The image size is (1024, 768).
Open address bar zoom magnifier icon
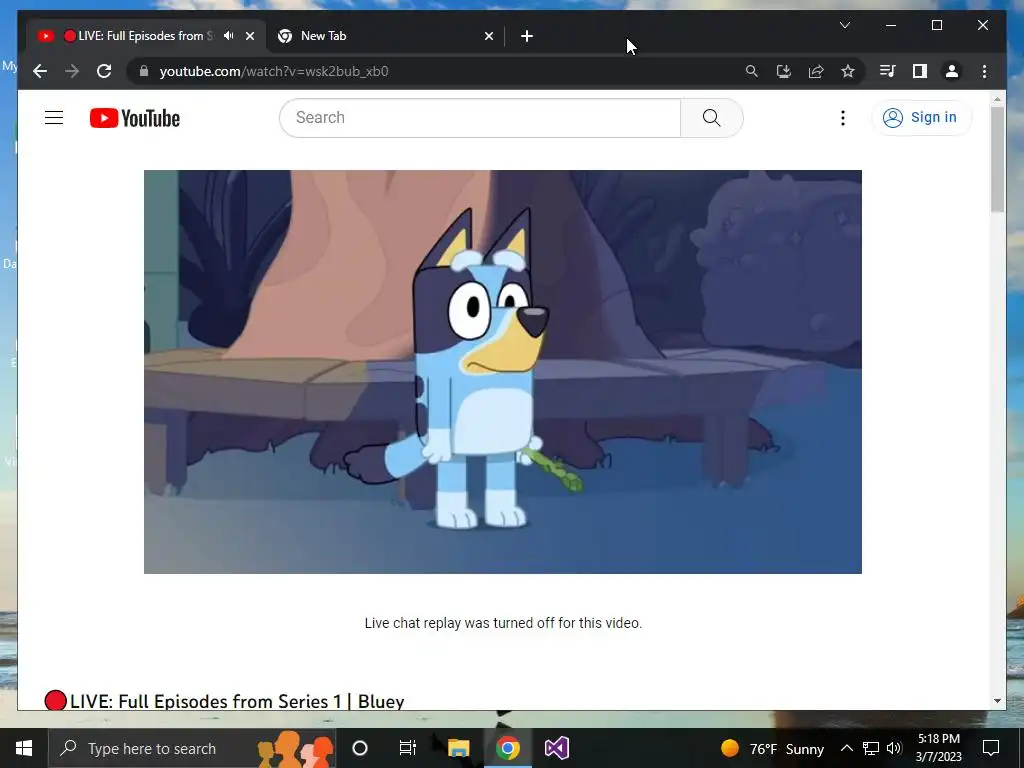coord(752,71)
